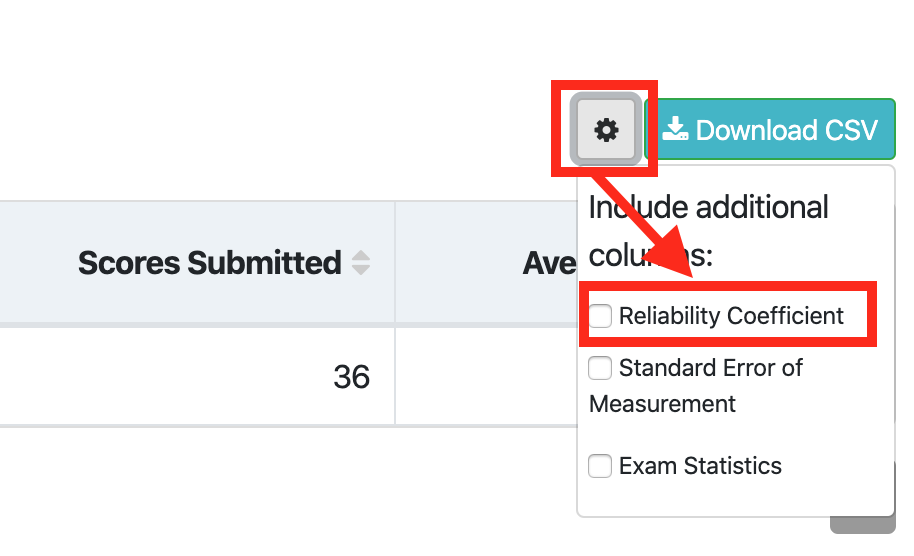Select the table cell showing 36
The image size is (914, 556).
tap(197, 376)
